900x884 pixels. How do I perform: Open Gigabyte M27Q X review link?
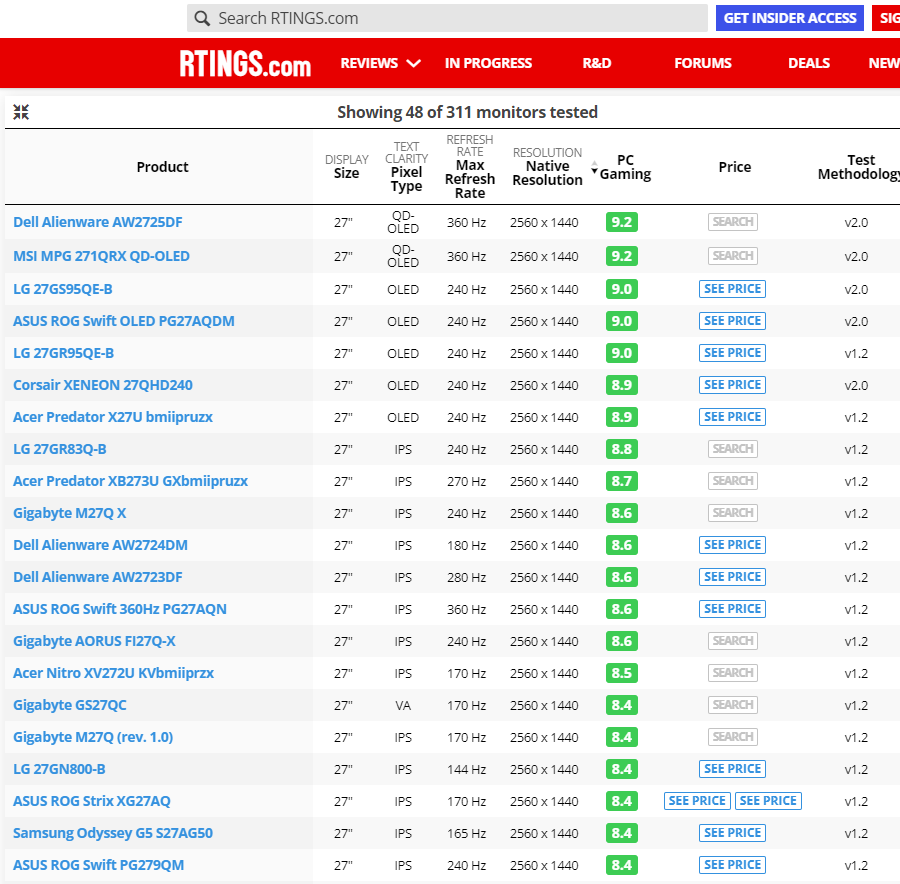(x=69, y=513)
